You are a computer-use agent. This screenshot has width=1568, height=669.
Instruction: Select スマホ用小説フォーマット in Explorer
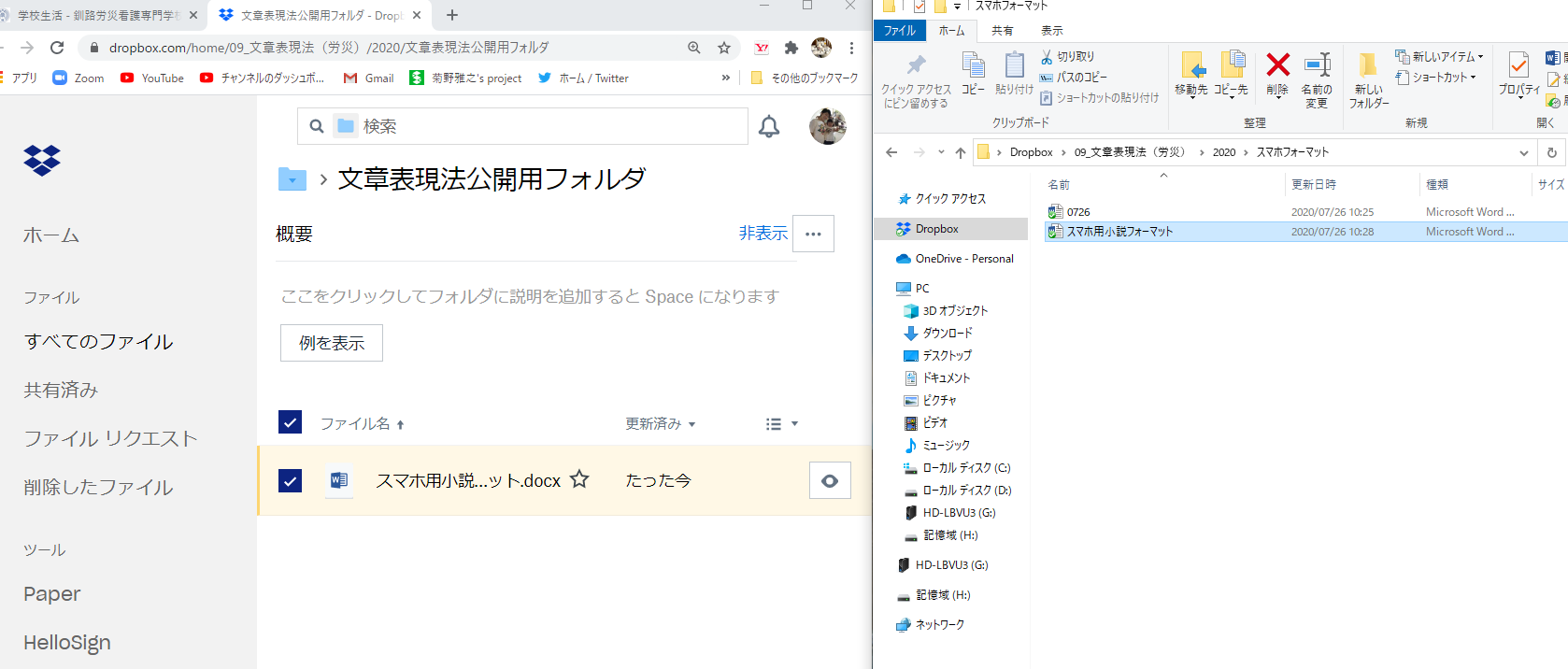(x=1119, y=232)
